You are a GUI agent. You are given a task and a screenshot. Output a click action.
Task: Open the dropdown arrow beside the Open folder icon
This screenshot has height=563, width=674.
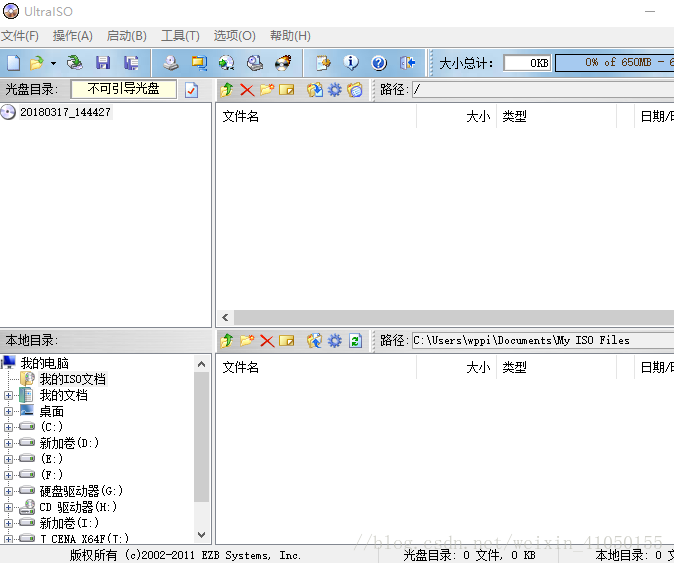(53, 63)
